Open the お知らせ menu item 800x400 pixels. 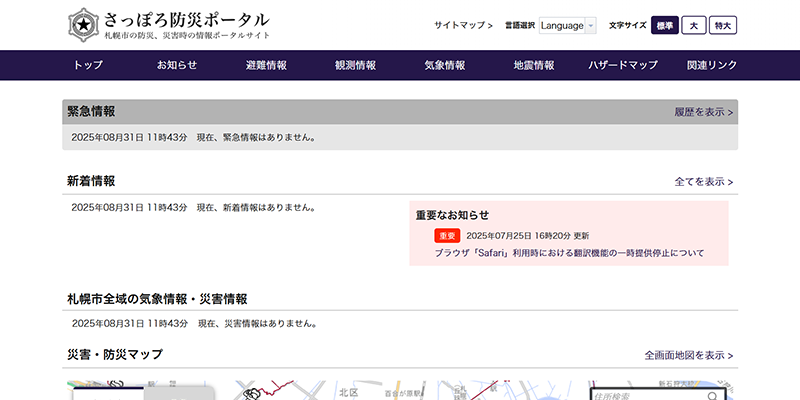(x=177, y=65)
